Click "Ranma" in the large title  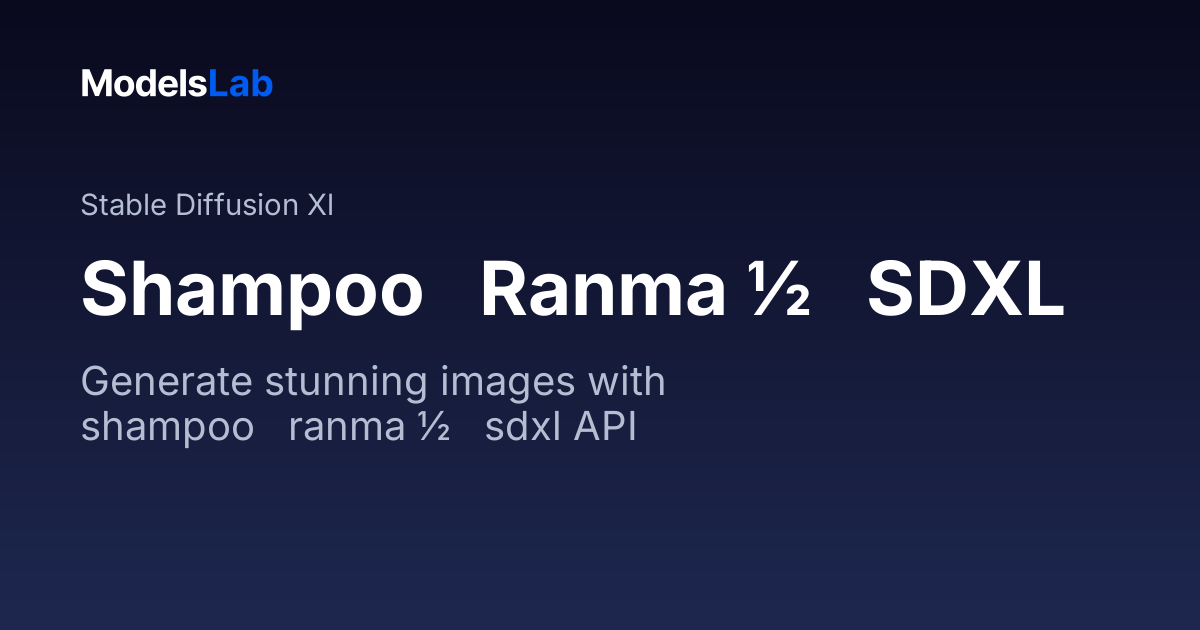point(603,291)
